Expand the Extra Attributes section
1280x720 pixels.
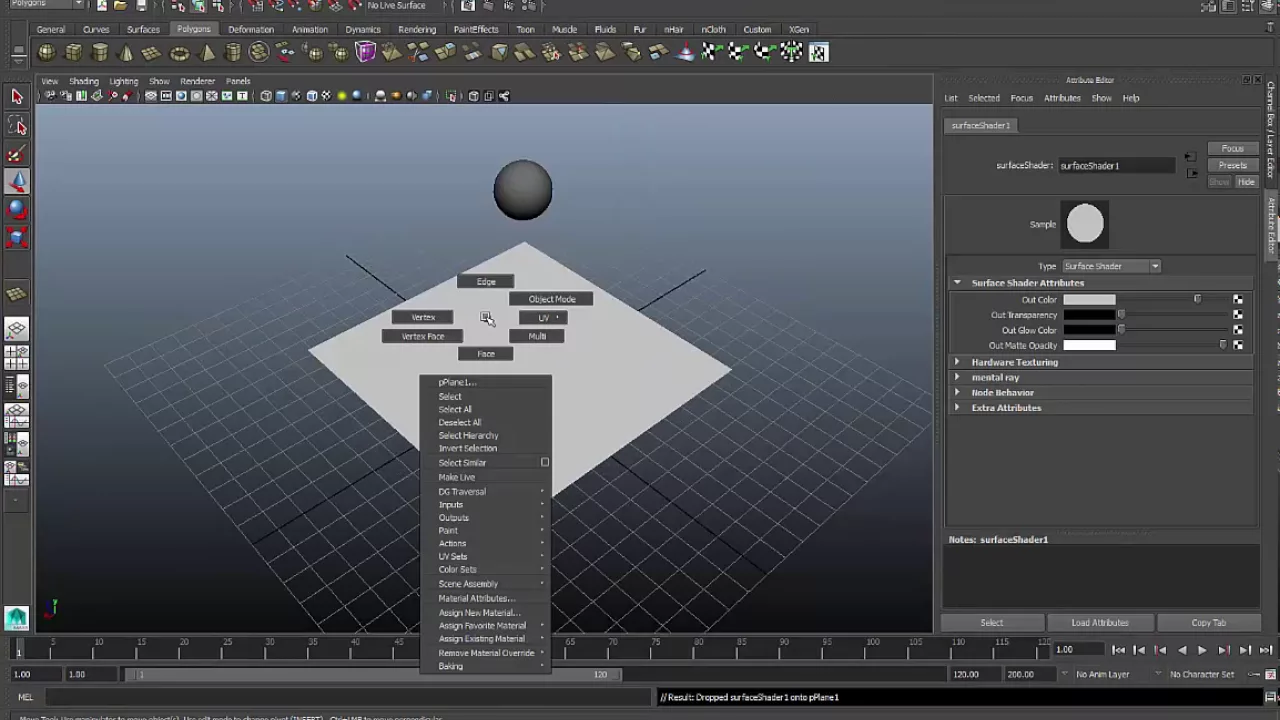957,408
